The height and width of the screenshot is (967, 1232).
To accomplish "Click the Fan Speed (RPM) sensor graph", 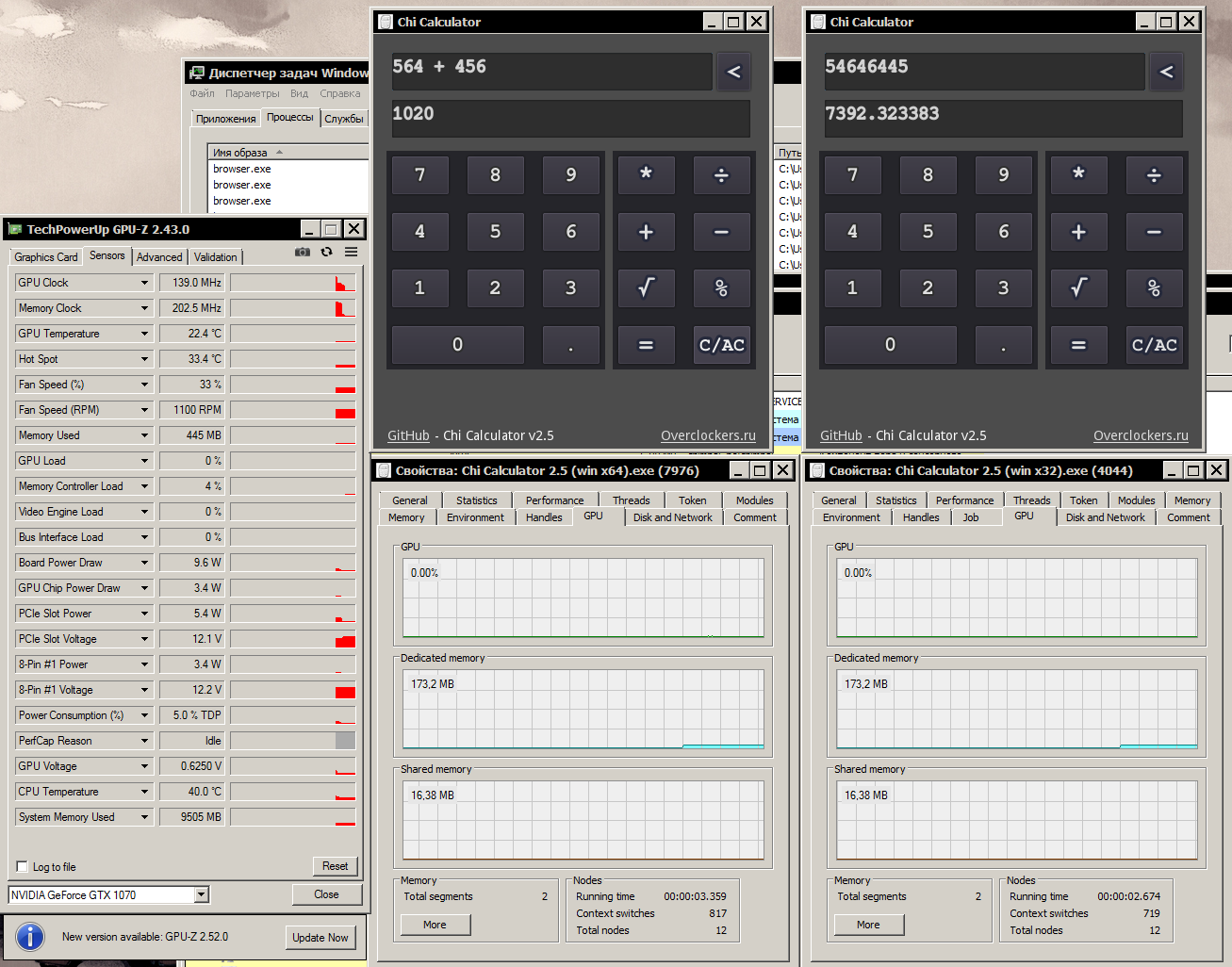I will point(292,410).
